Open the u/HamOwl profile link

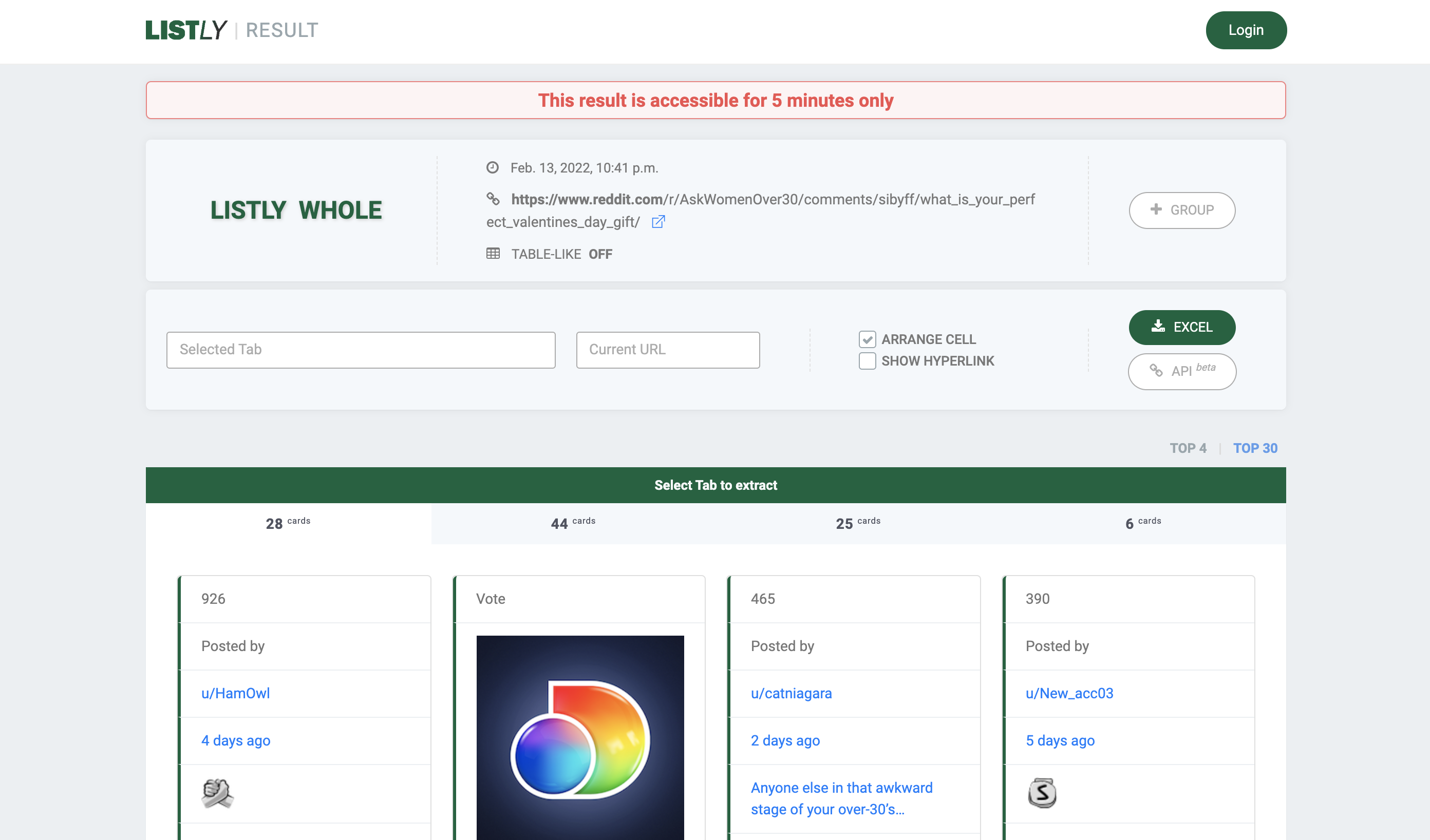point(235,693)
